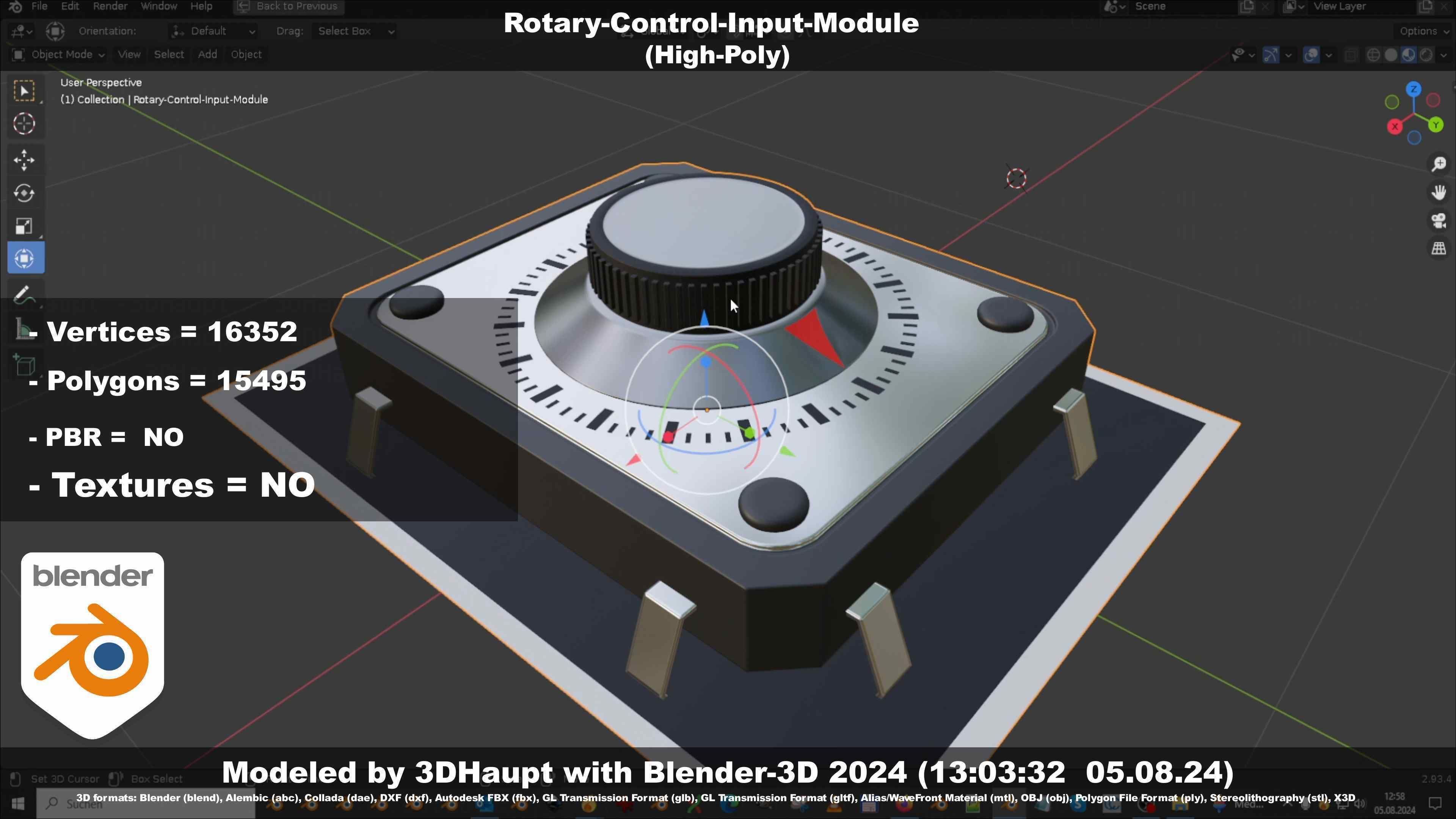Toggle perspective/orthographic grid view
1456x819 pixels.
click(x=1439, y=248)
